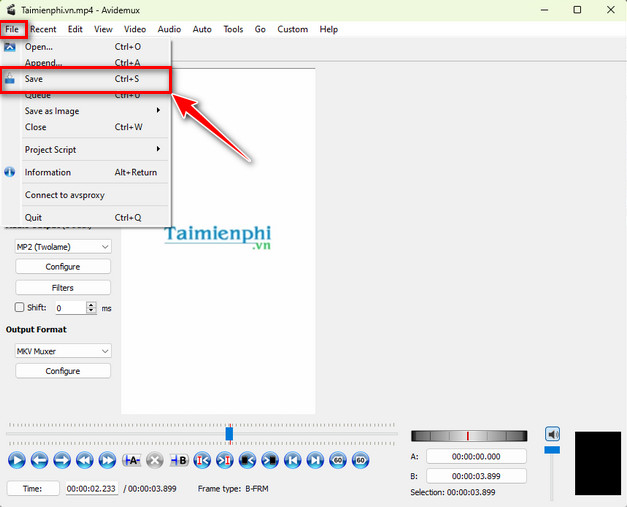The width and height of the screenshot is (627, 507).
Task: Click the Time: button
Action: coord(33,489)
